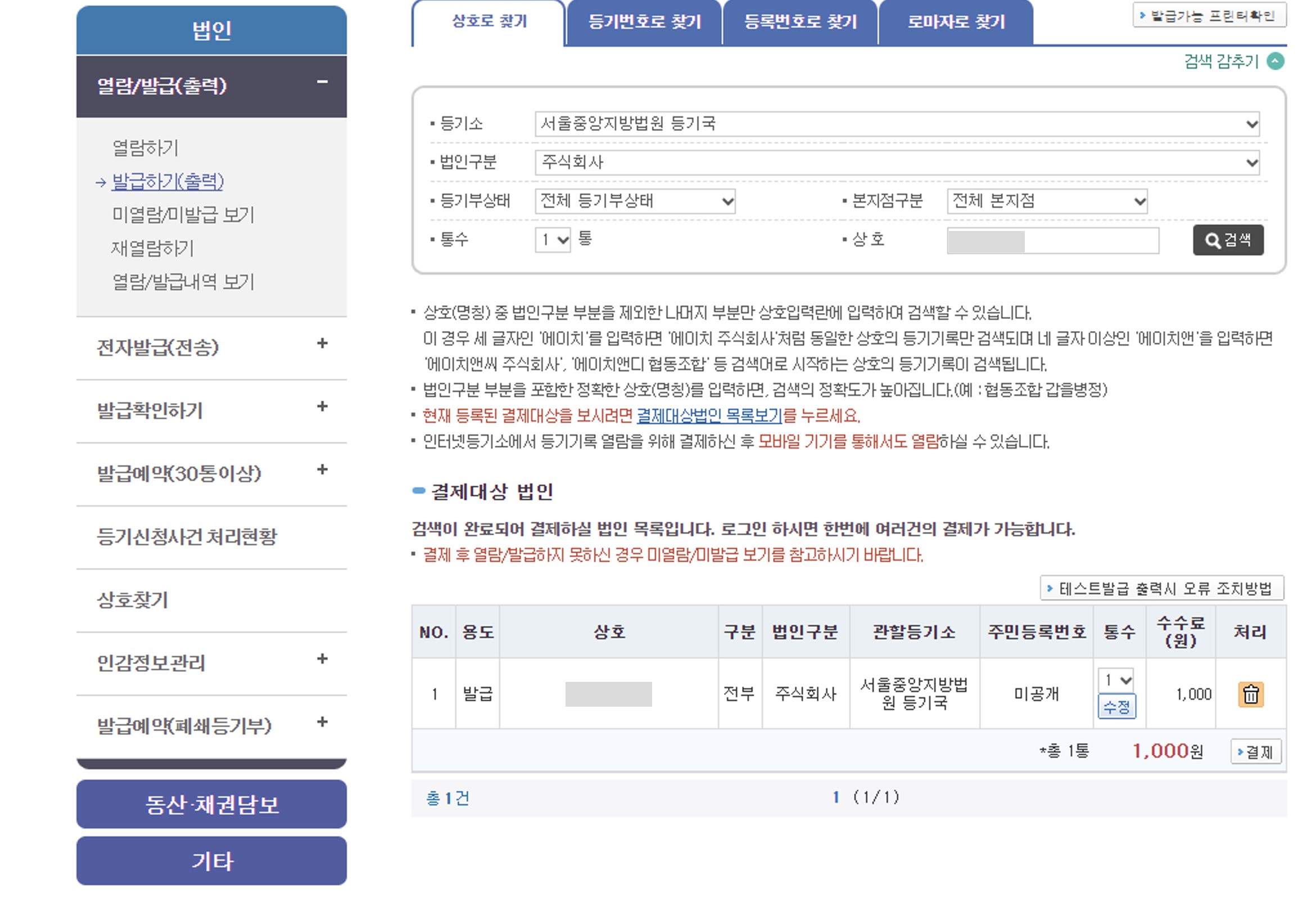Expand 발급예약(폐쇄등기부) plus icon
Screen dimensions: 1316x922
click(322, 722)
